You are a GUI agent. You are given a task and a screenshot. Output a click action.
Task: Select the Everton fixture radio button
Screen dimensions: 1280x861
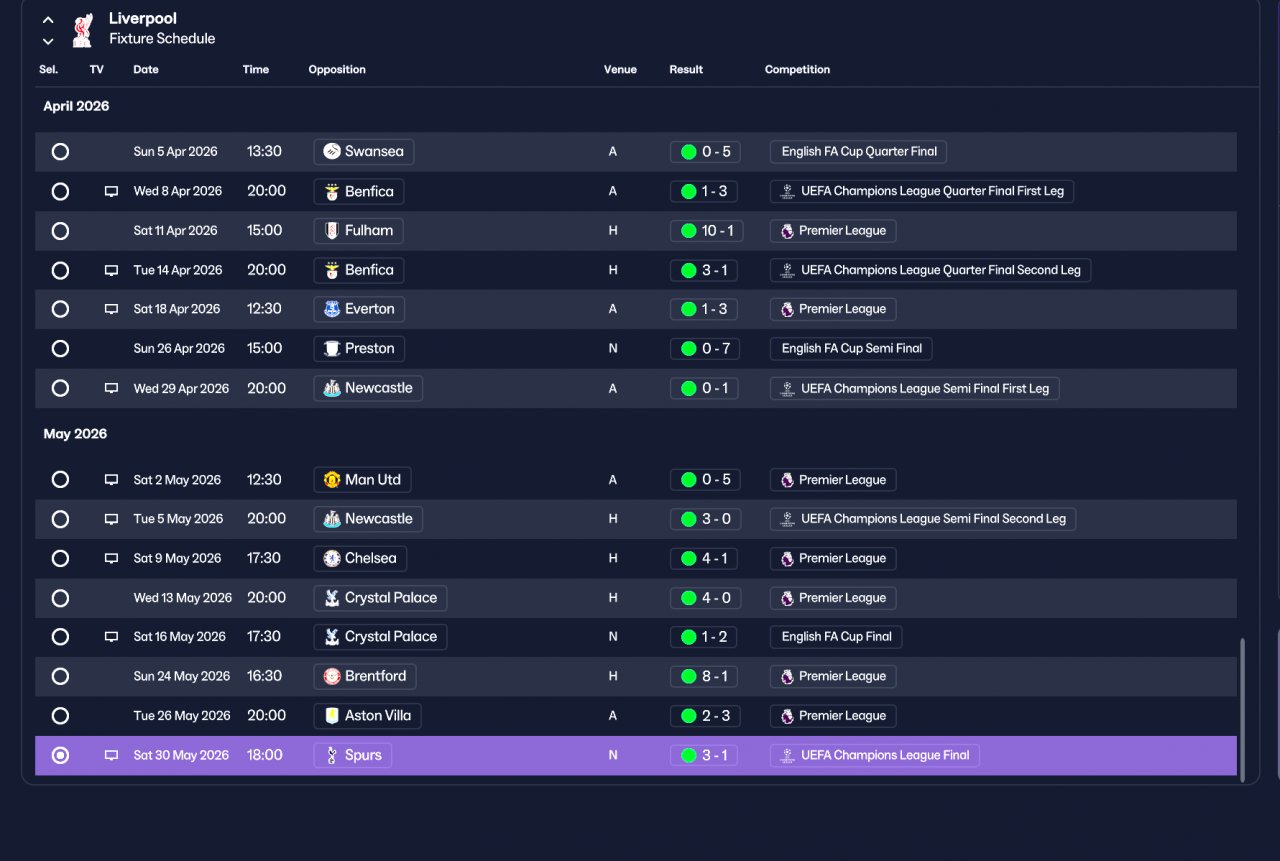60,309
